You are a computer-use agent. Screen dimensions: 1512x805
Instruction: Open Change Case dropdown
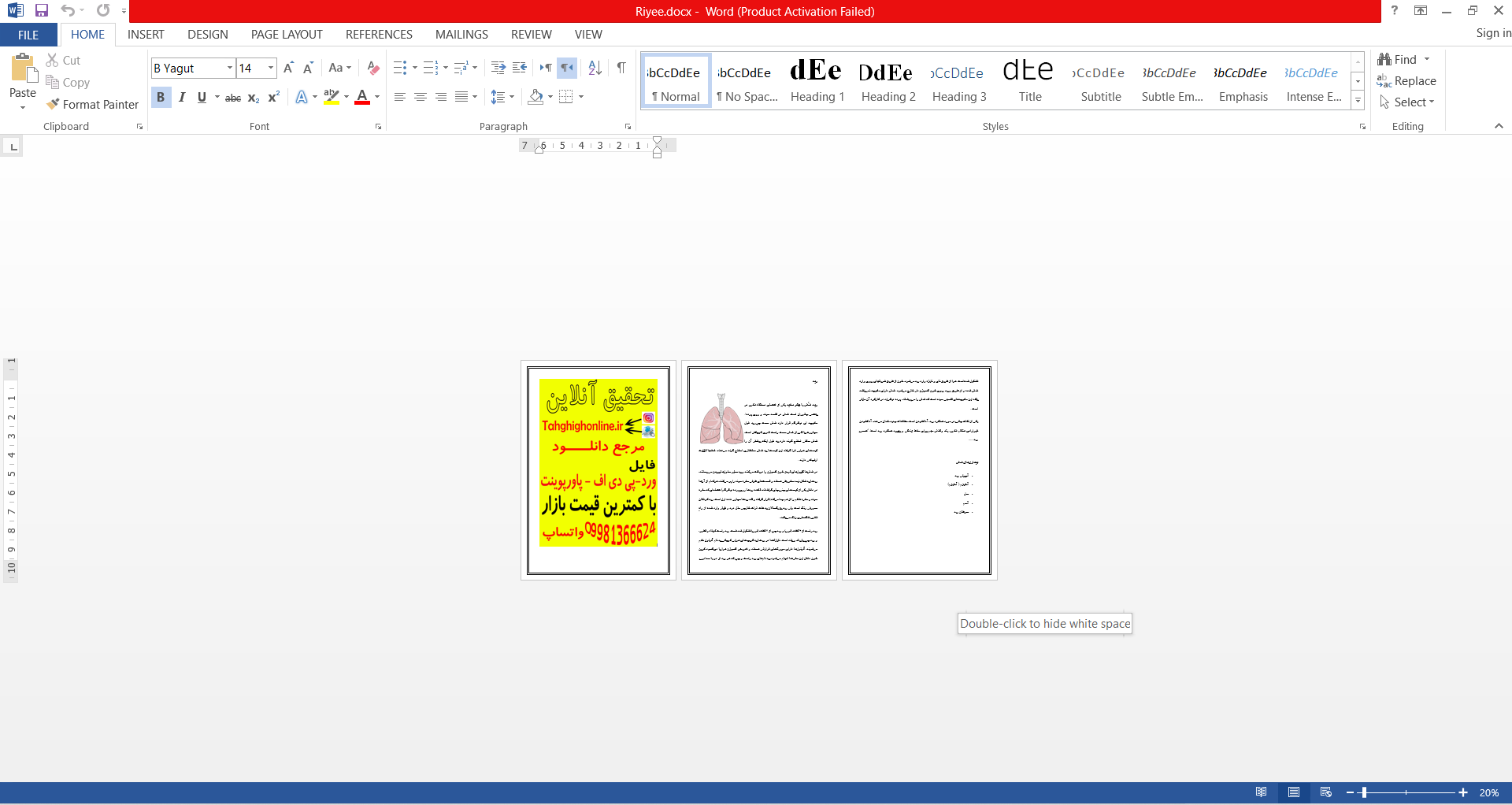click(x=340, y=68)
